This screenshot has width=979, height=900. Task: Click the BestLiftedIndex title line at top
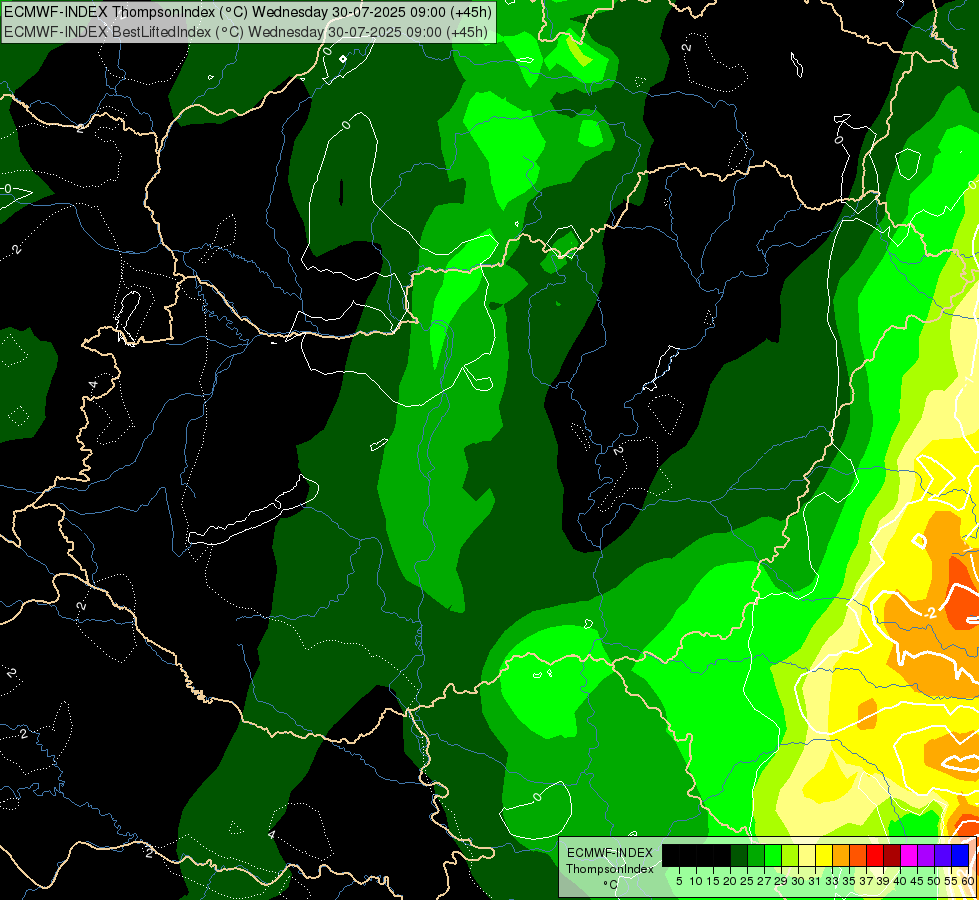246,32
